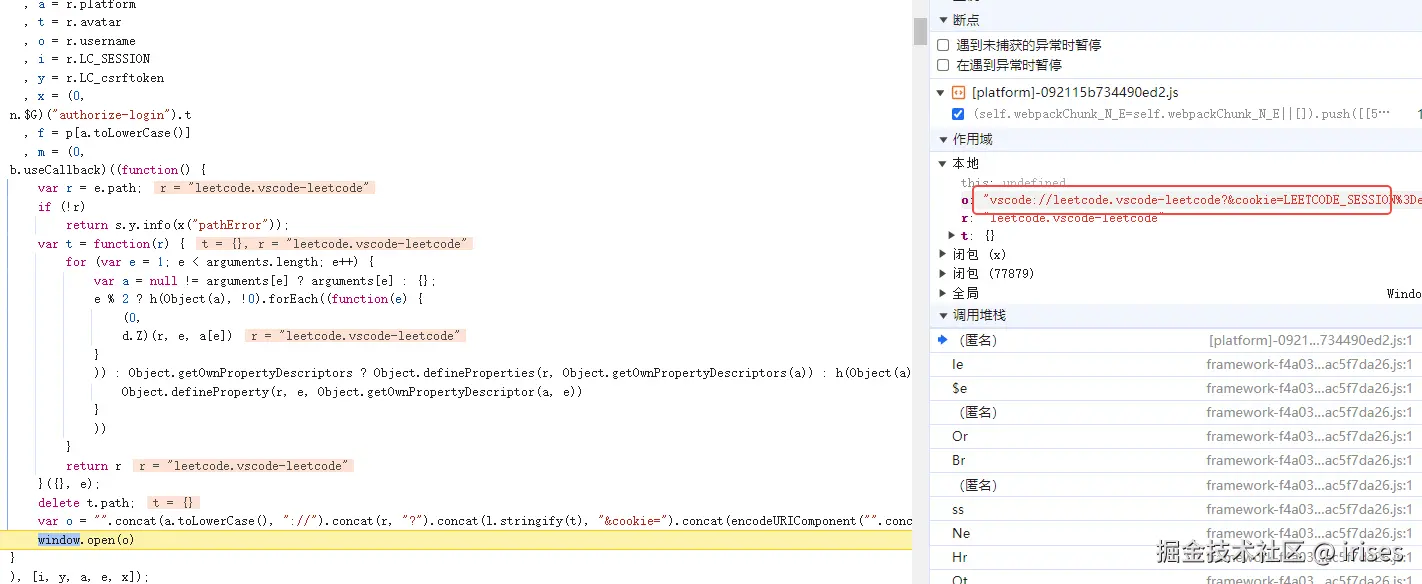Click the d.Z)(r, e, a[e]) line
This screenshot has width=1422, height=584.
point(177,336)
